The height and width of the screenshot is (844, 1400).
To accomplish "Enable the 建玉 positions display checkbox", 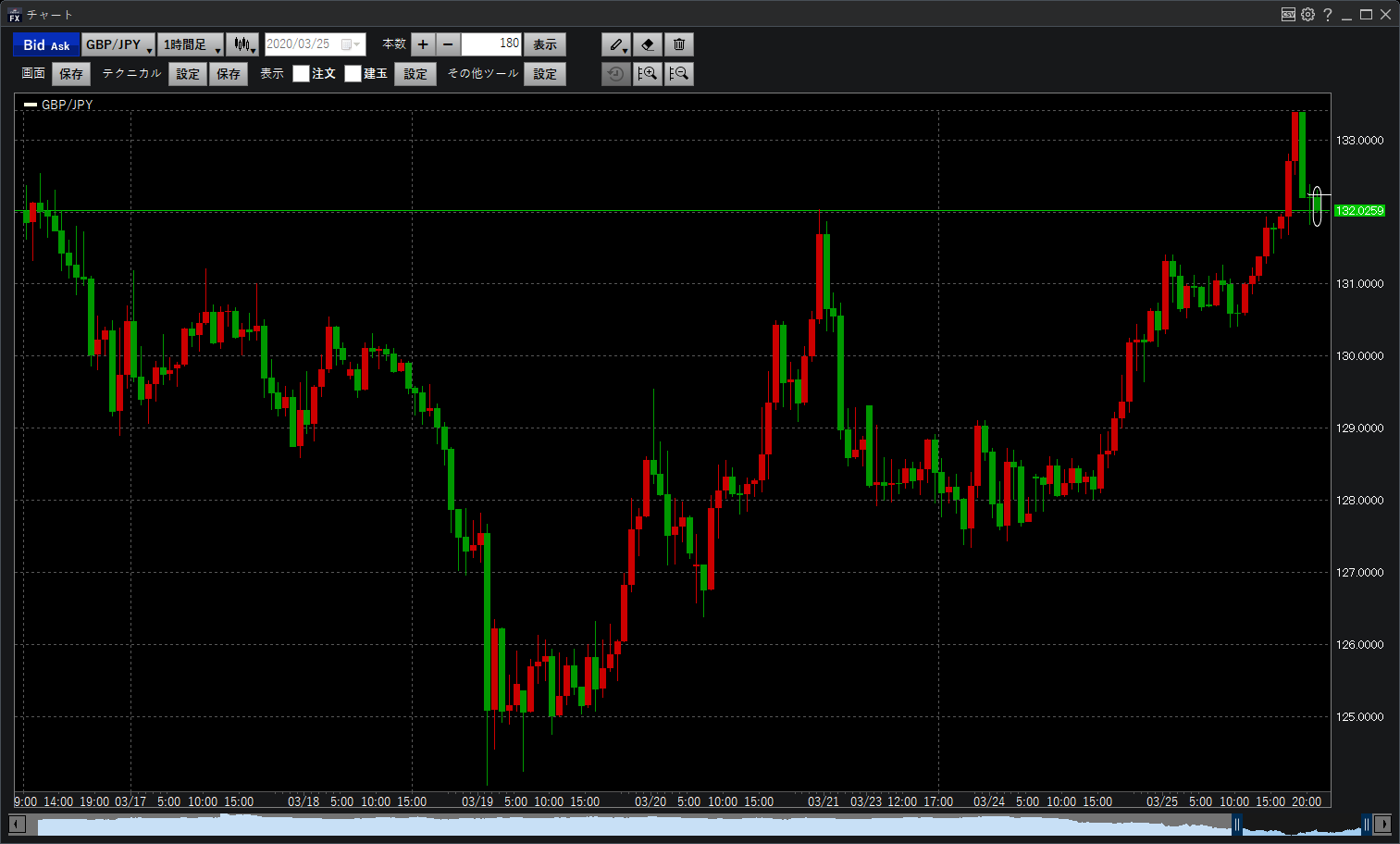I will pos(353,74).
